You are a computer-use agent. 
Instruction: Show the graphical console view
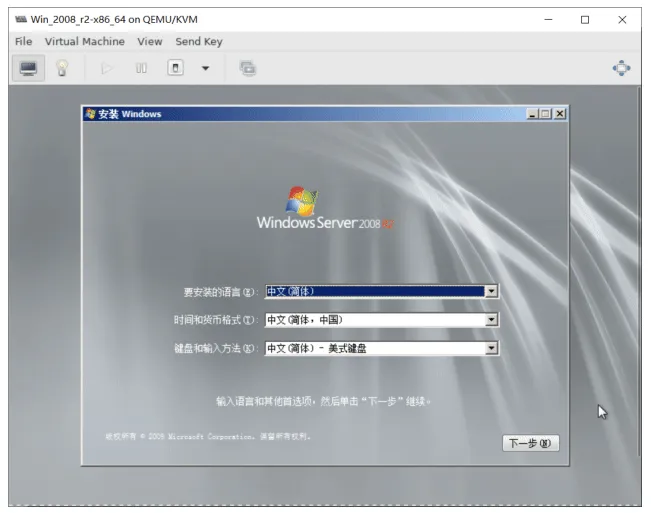28,68
